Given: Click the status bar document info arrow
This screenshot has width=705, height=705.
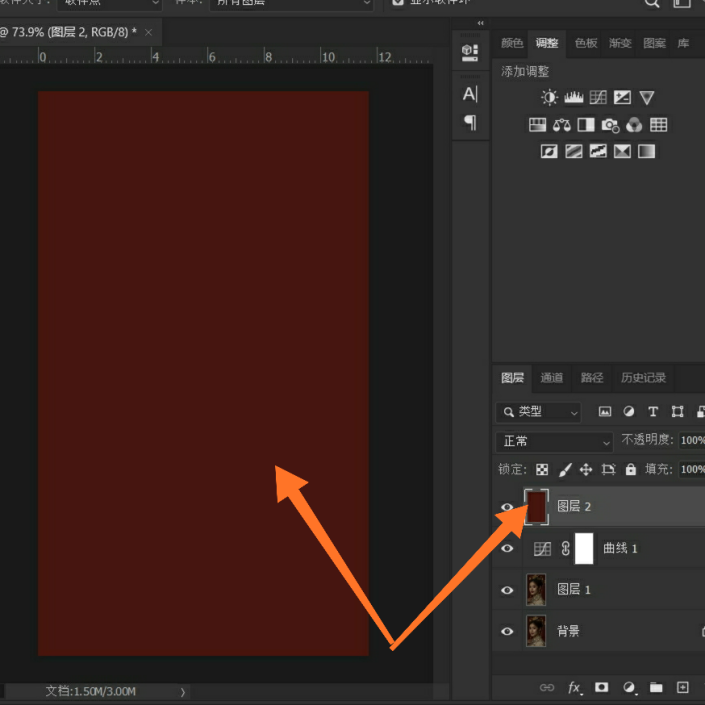Looking at the screenshot, I should (183, 692).
